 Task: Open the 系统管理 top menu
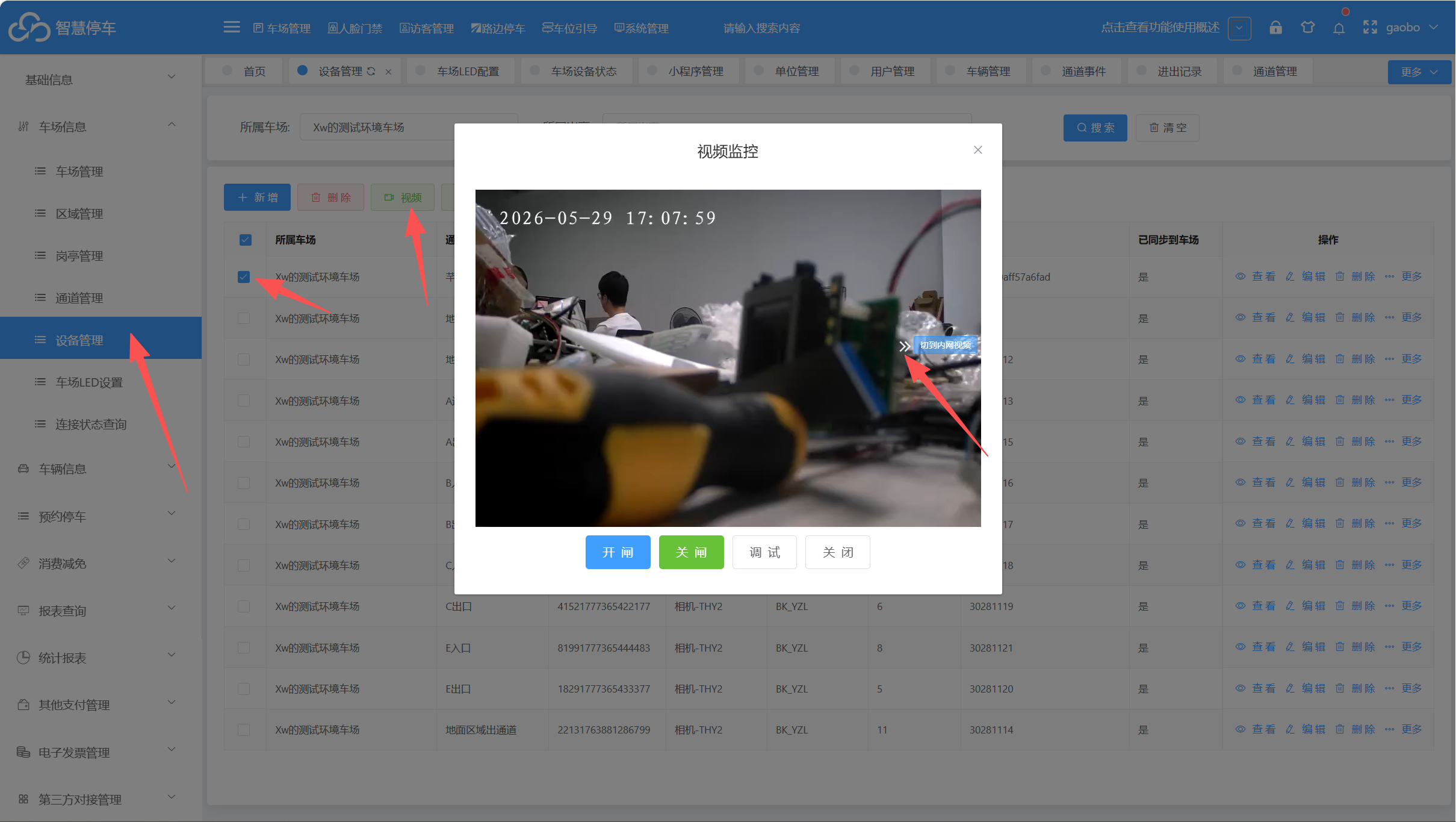click(x=641, y=28)
